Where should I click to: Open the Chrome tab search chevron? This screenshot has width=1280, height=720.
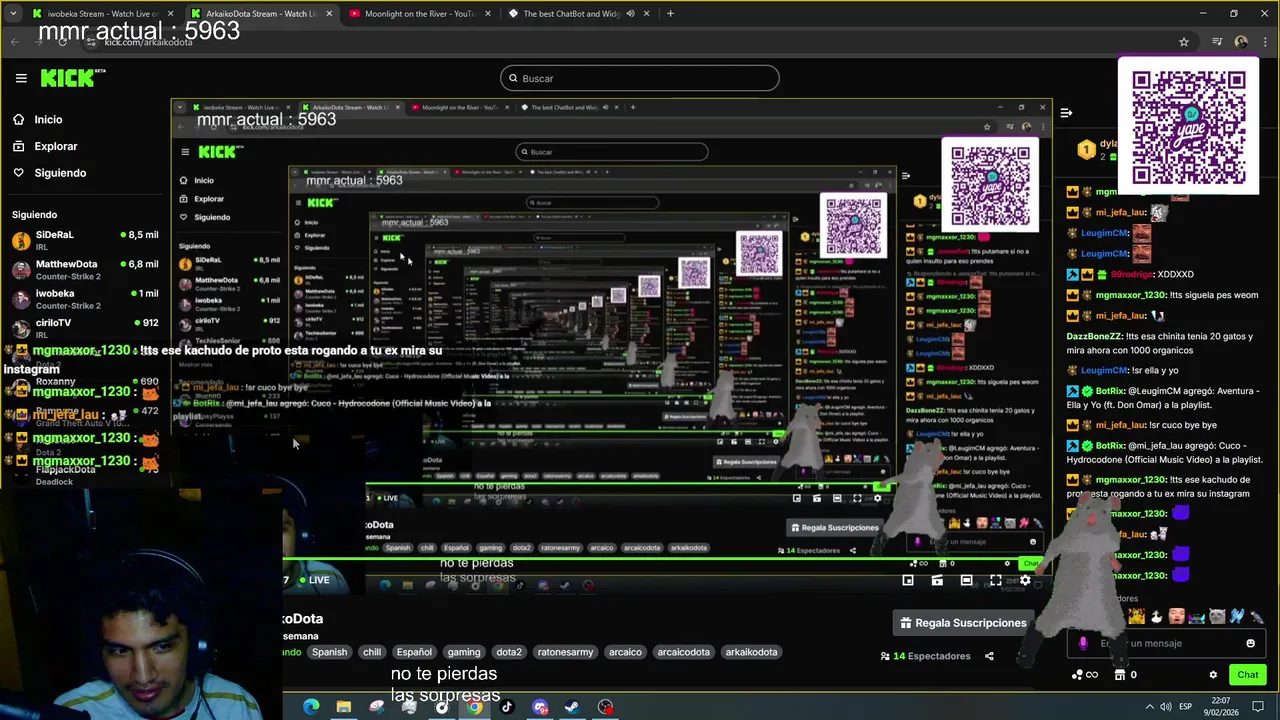[x=13, y=14]
